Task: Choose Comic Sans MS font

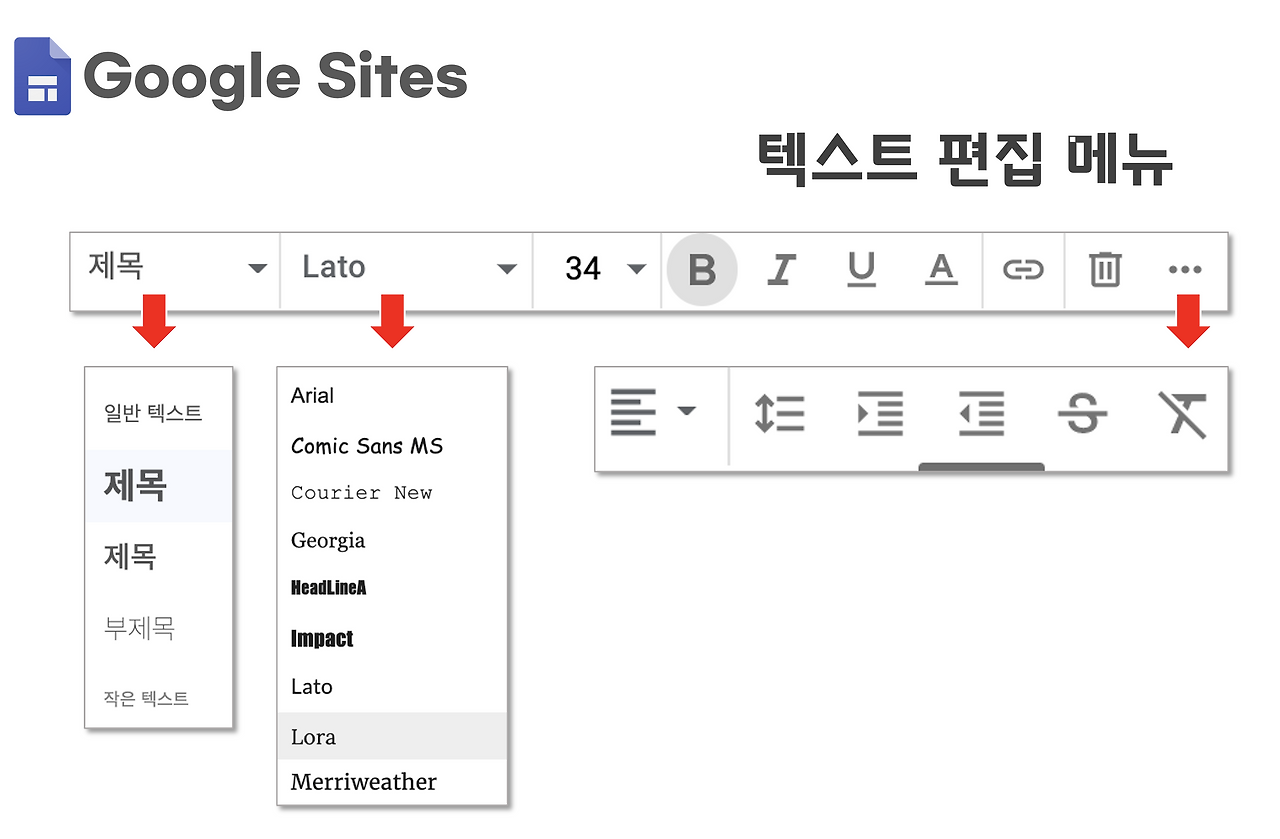Action: pyautogui.click(x=367, y=446)
